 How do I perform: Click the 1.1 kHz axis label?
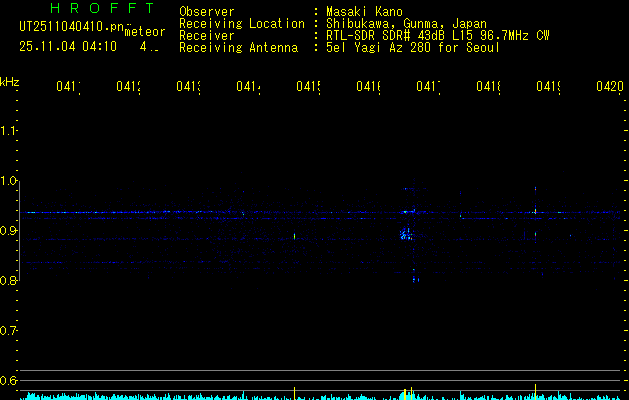tap(8, 131)
